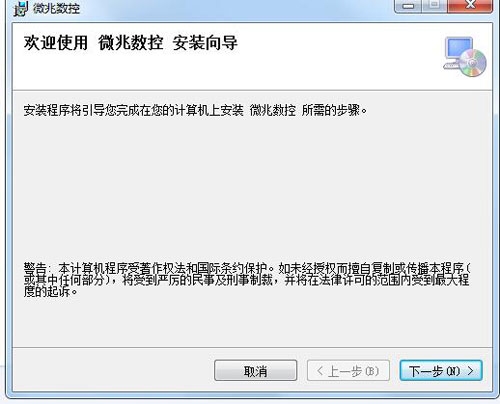Maximize the 微兆数控 installer window
The width and height of the screenshot is (500, 404).
434,6
